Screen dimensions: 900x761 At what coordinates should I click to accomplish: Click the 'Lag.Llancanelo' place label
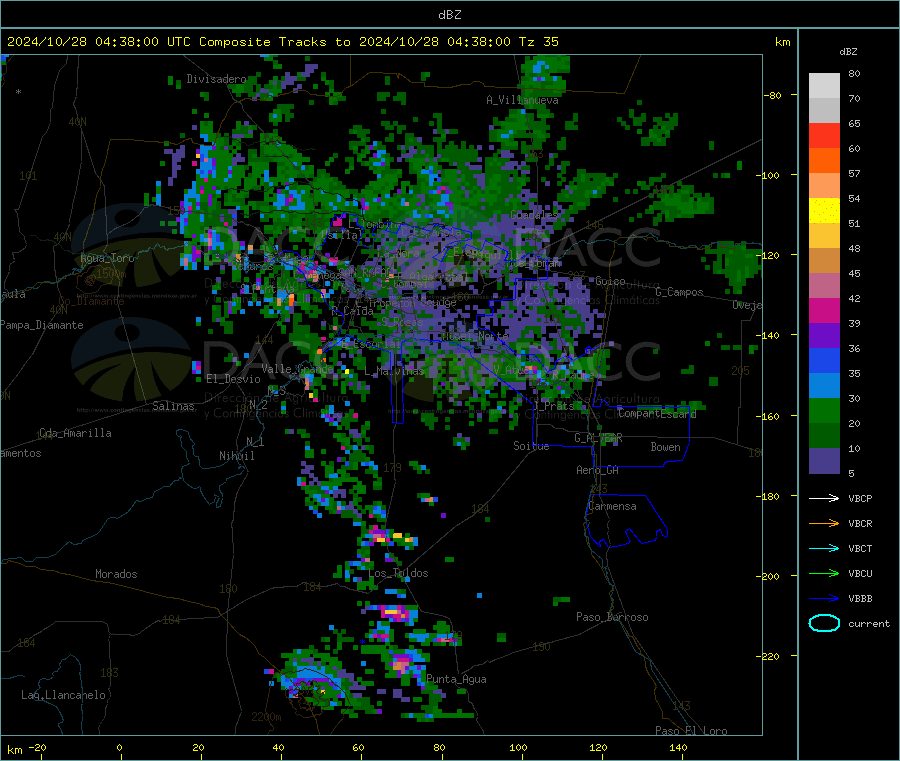pyautogui.click(x=63, y=695)
